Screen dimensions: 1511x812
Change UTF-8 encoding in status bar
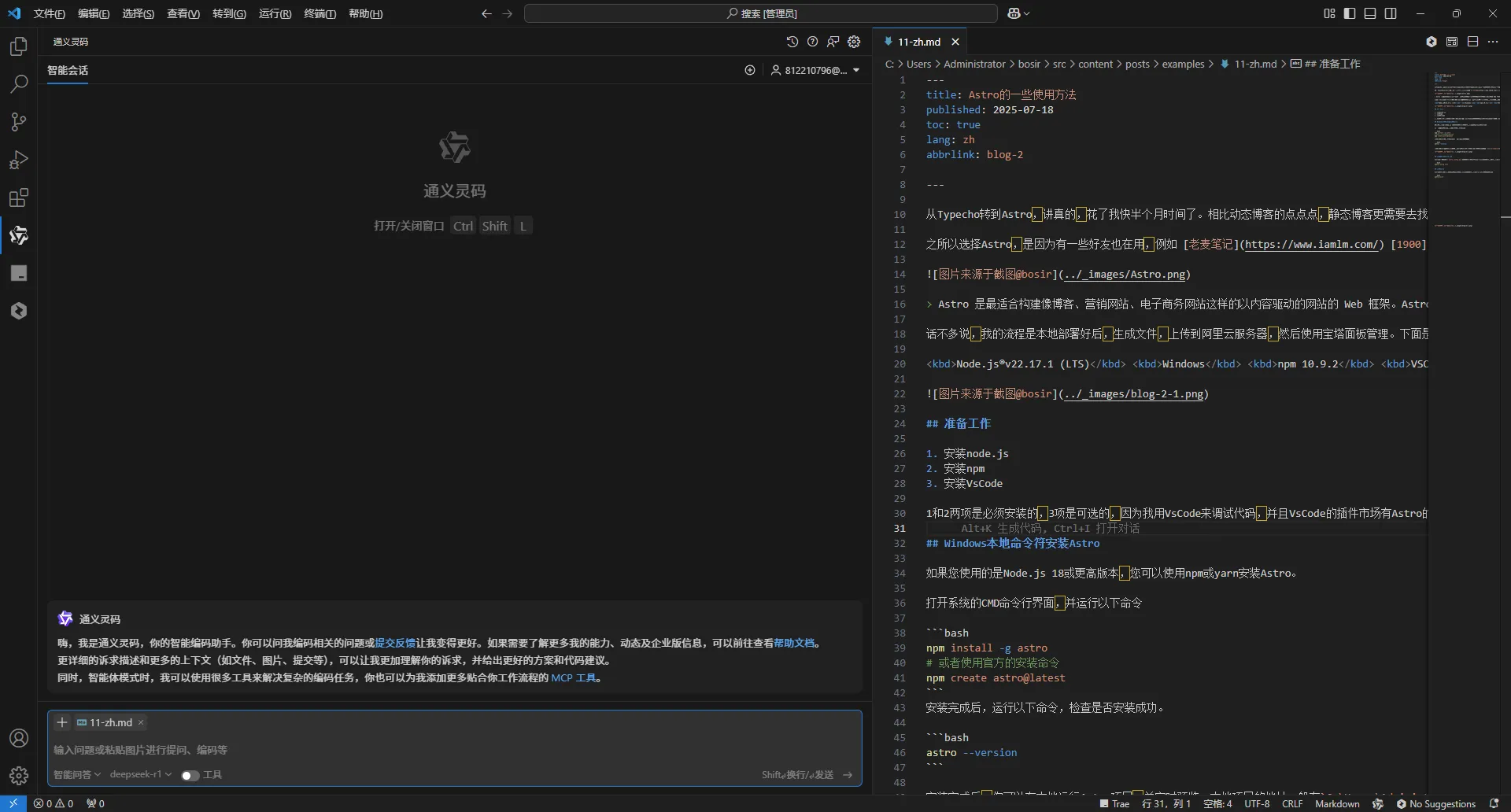(1257, 803)
